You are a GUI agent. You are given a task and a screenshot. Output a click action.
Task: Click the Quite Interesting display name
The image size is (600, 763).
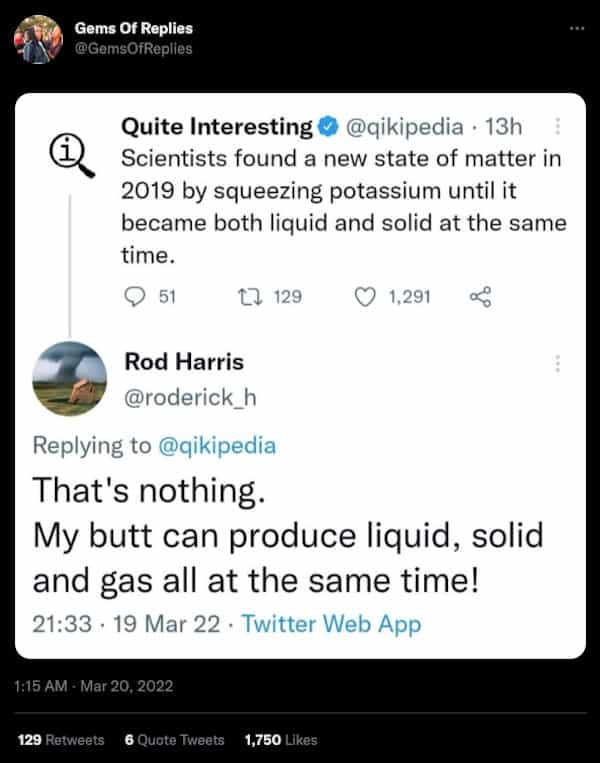[x=216, y=127]
